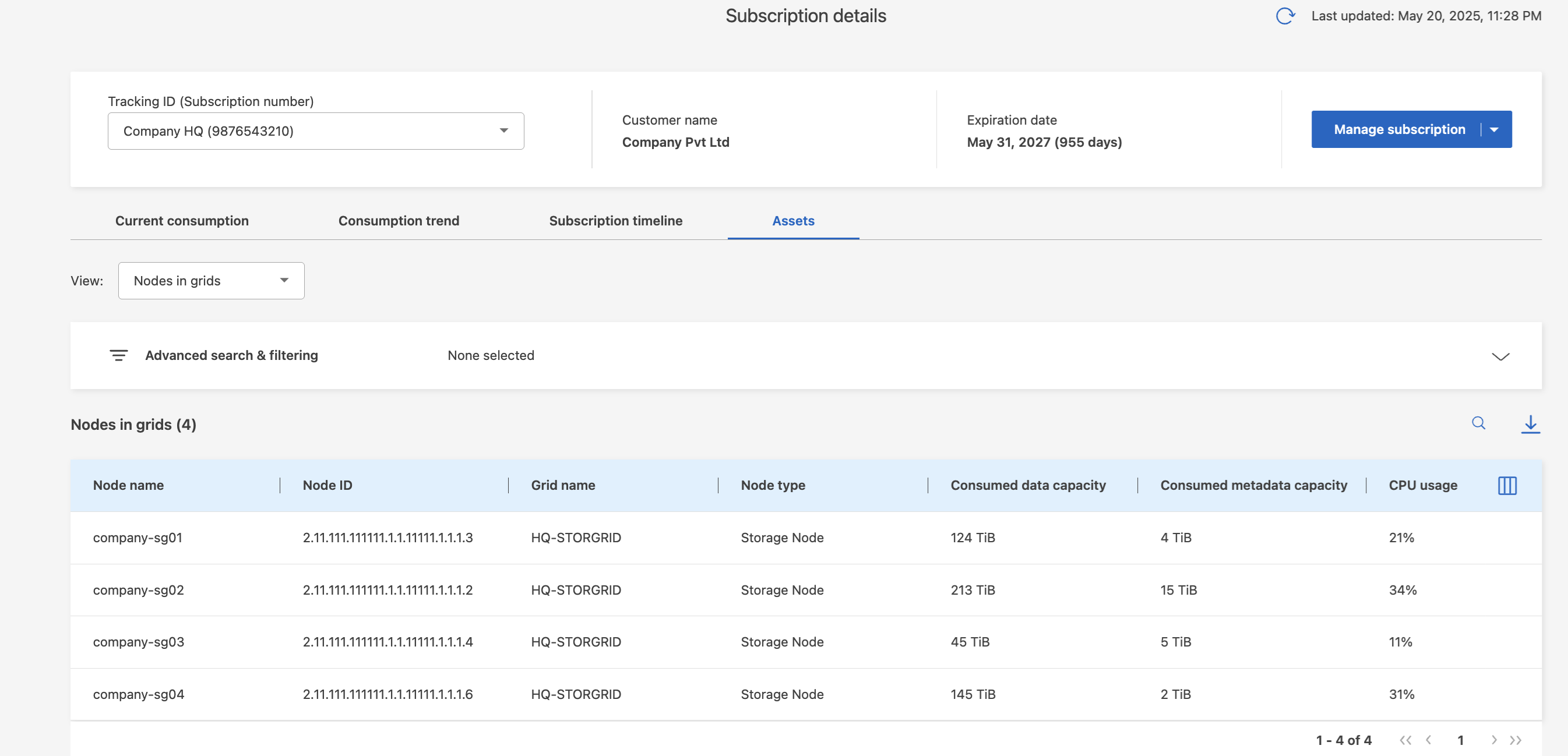This screenshot has width=1568, height=756.
Task: Sort by Consumed data capacity column header
Action: [1028, 485]
